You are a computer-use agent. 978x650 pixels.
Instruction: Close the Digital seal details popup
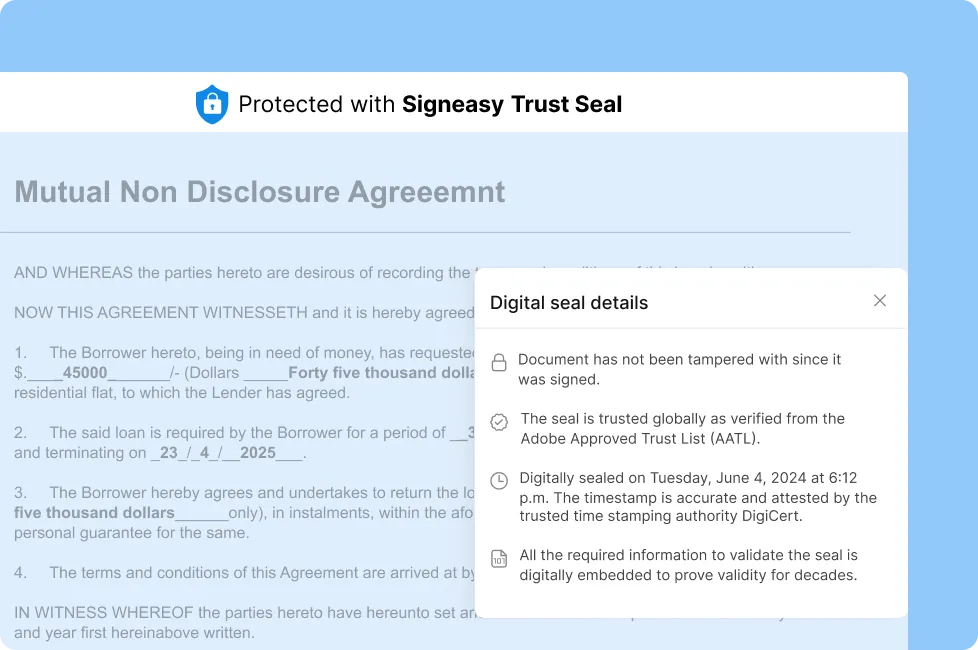click(x=879, y=300)
